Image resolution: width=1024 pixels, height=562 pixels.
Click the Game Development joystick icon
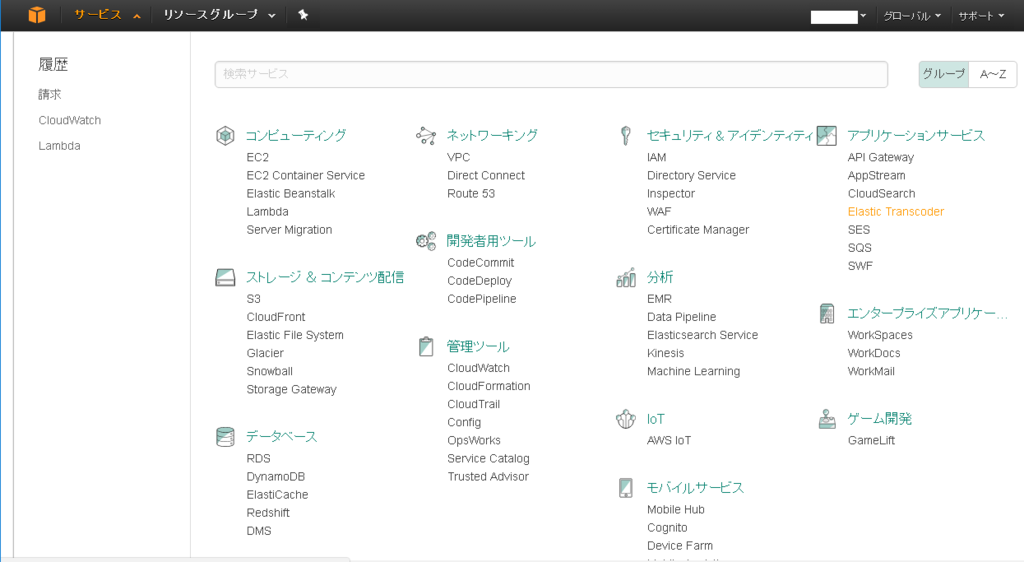click(827, 419)
